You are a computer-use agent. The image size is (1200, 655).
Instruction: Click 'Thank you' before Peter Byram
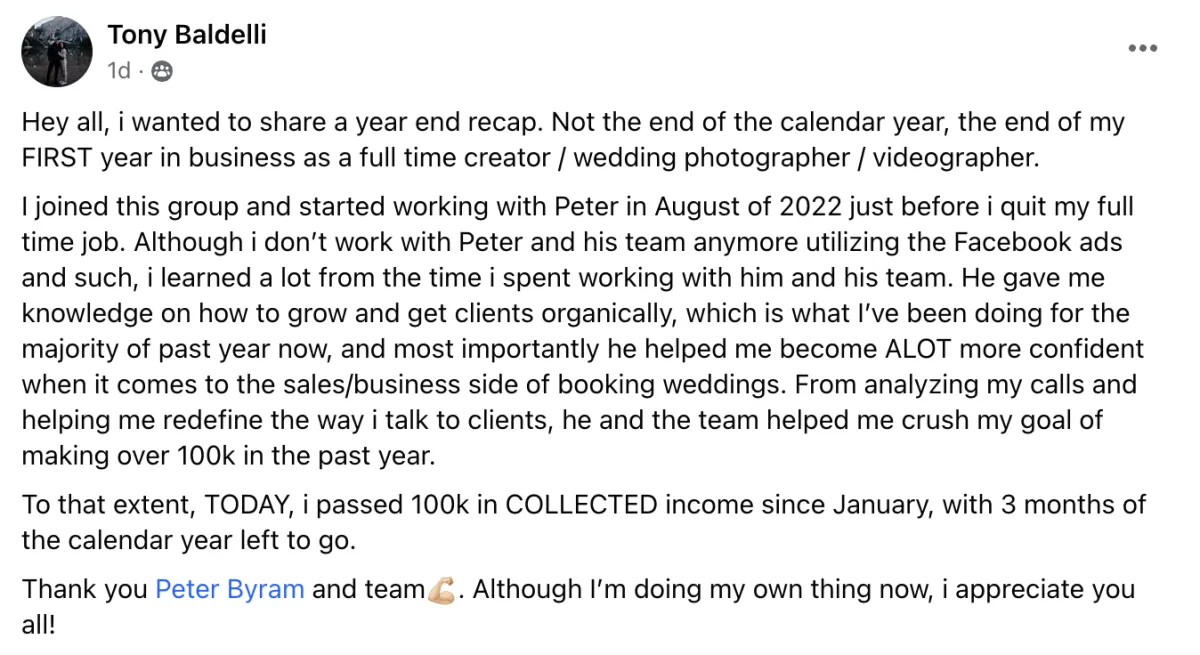[x=85, y=589]
